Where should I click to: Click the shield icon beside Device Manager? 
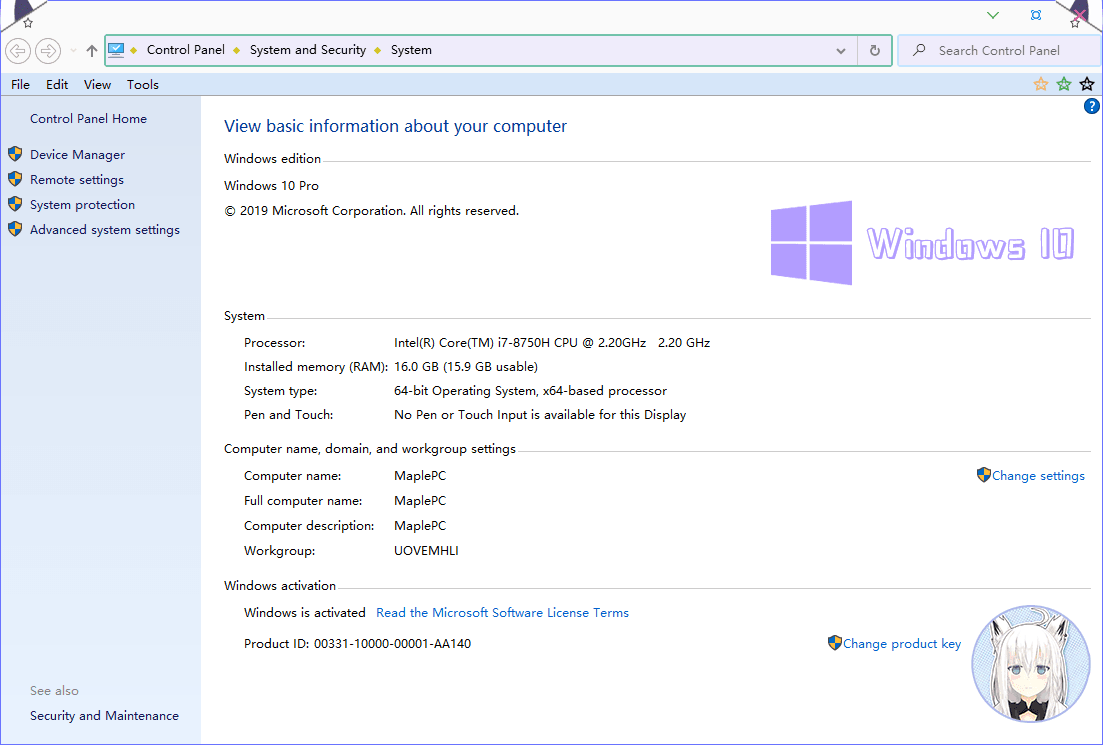(x=15, y=154)
